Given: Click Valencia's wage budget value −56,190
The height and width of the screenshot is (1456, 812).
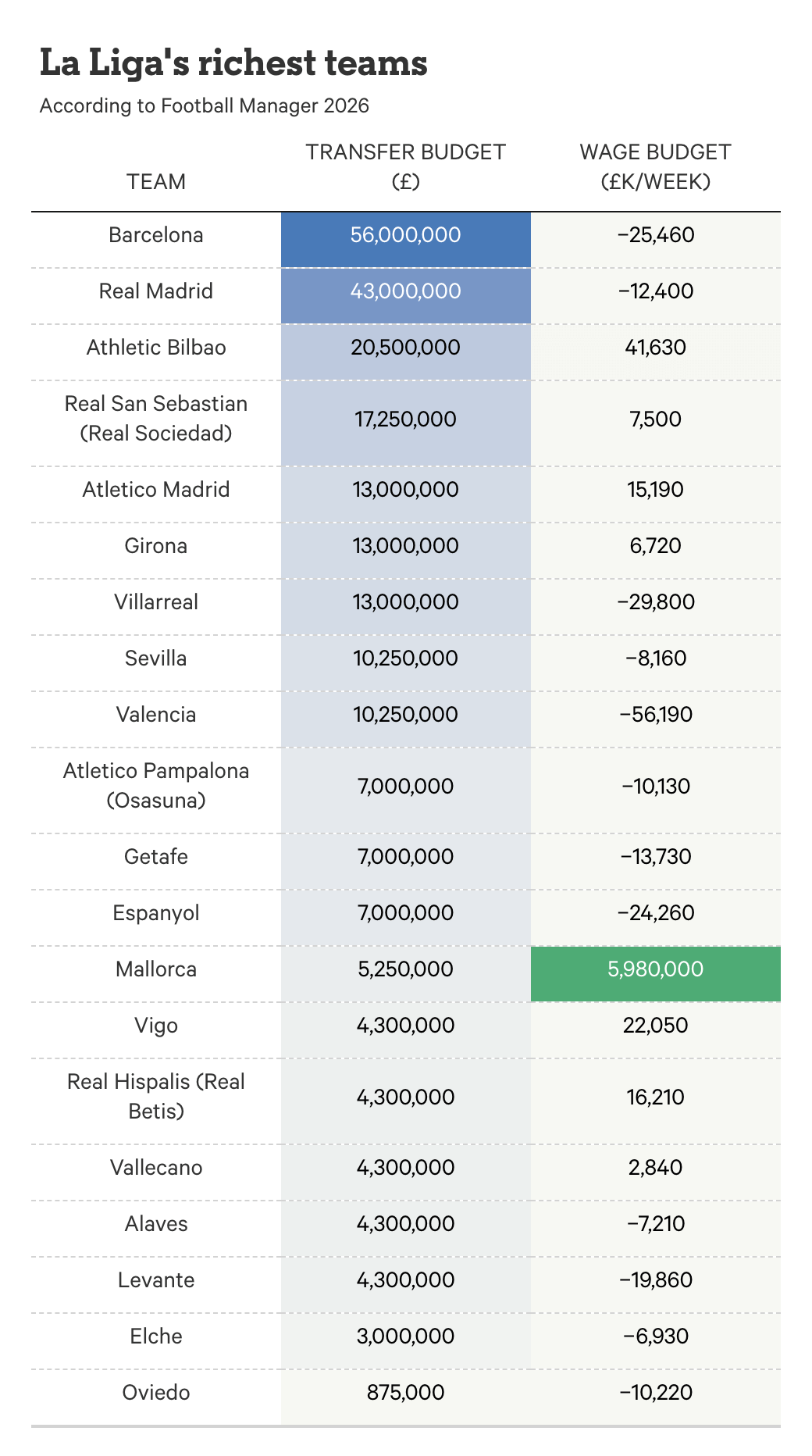Looking at the screenshot, I should pyautogui.click(x=655, y=715).
